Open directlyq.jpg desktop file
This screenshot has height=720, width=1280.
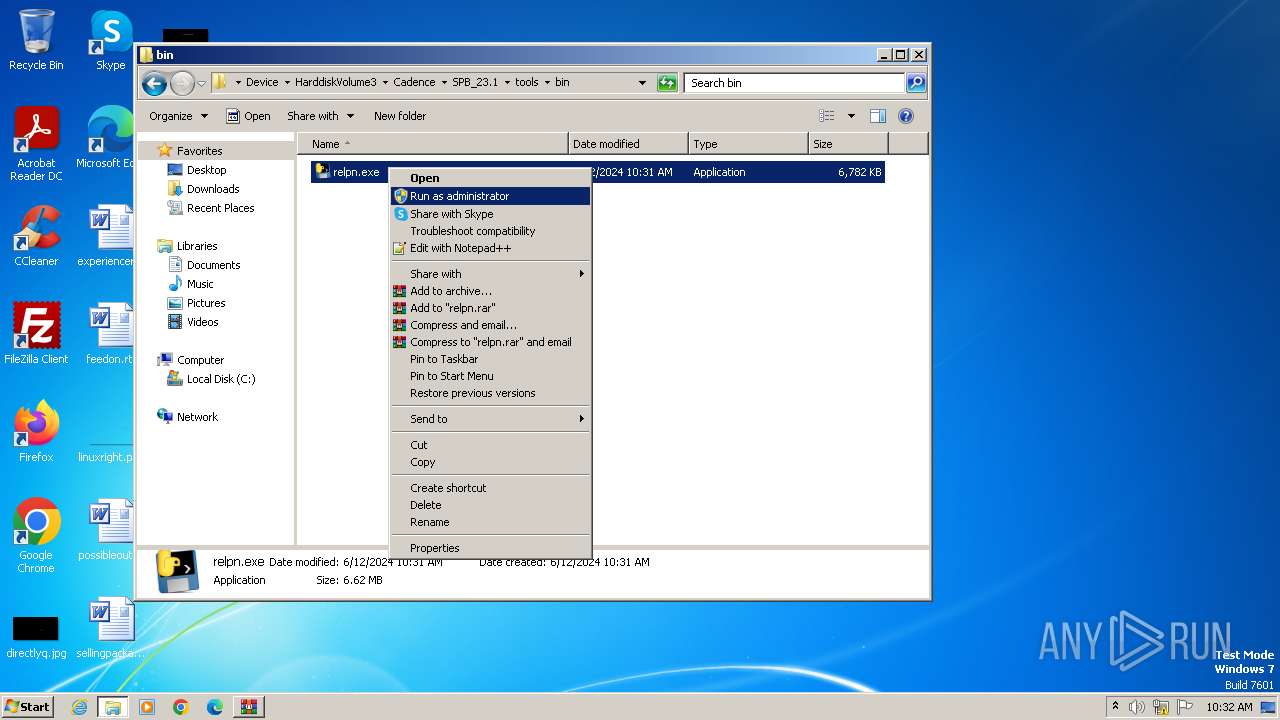coord(36,636)
